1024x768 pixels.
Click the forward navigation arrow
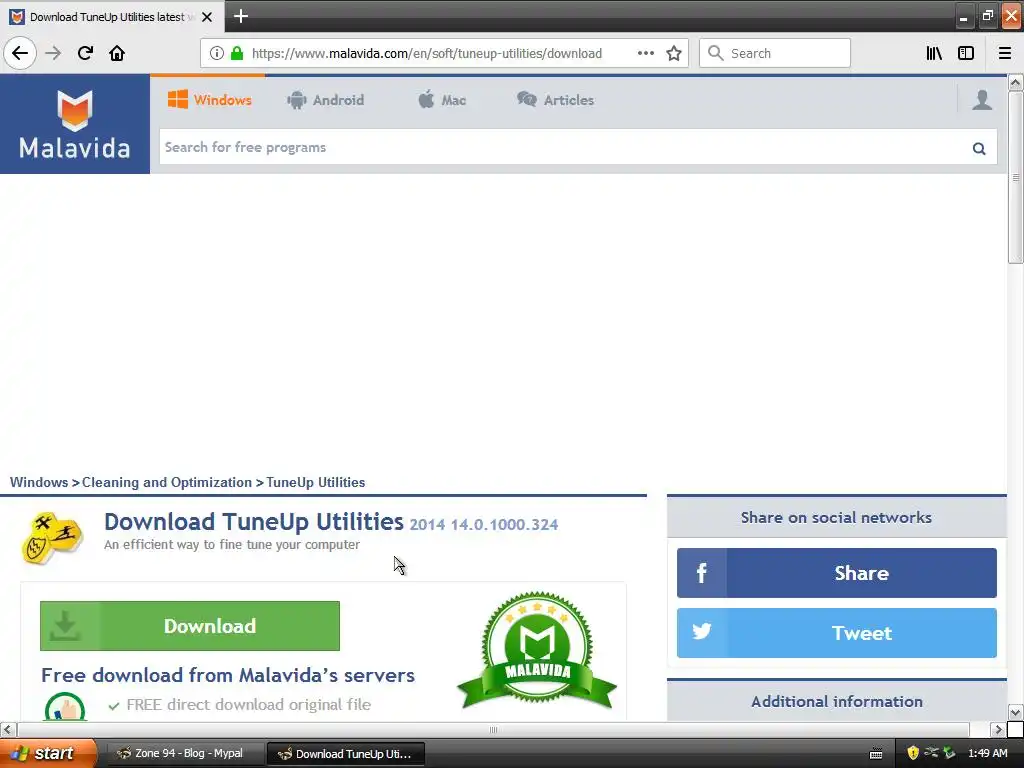click(53, 53)
